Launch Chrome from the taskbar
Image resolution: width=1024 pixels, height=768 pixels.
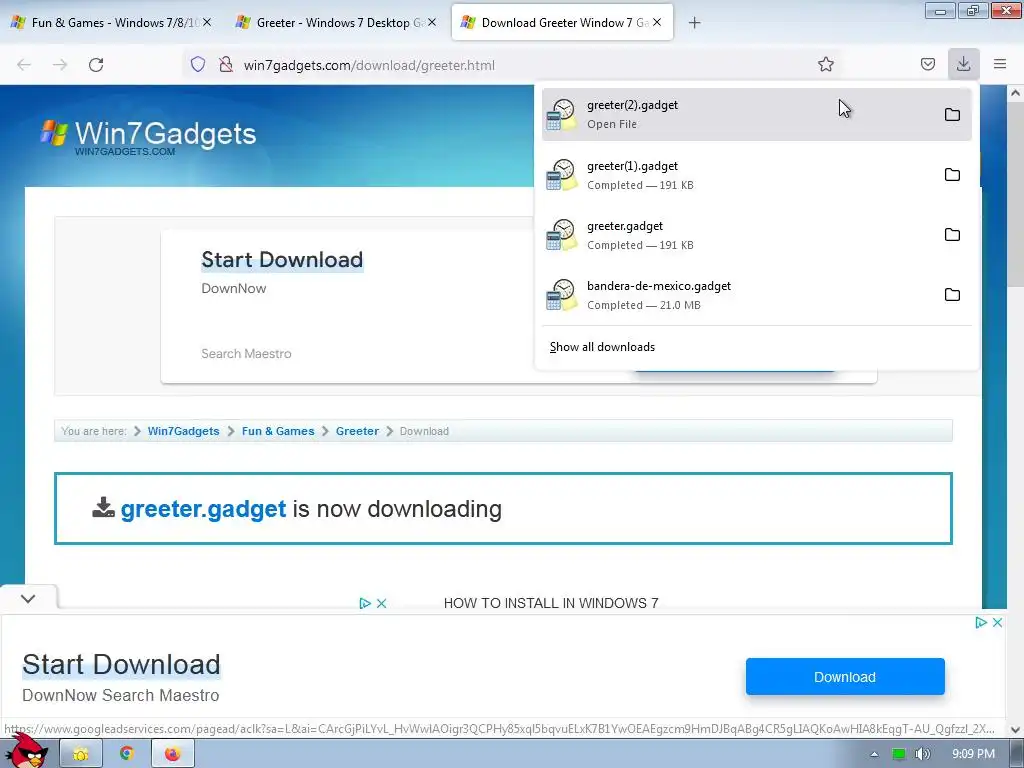[x=127, y=754]
